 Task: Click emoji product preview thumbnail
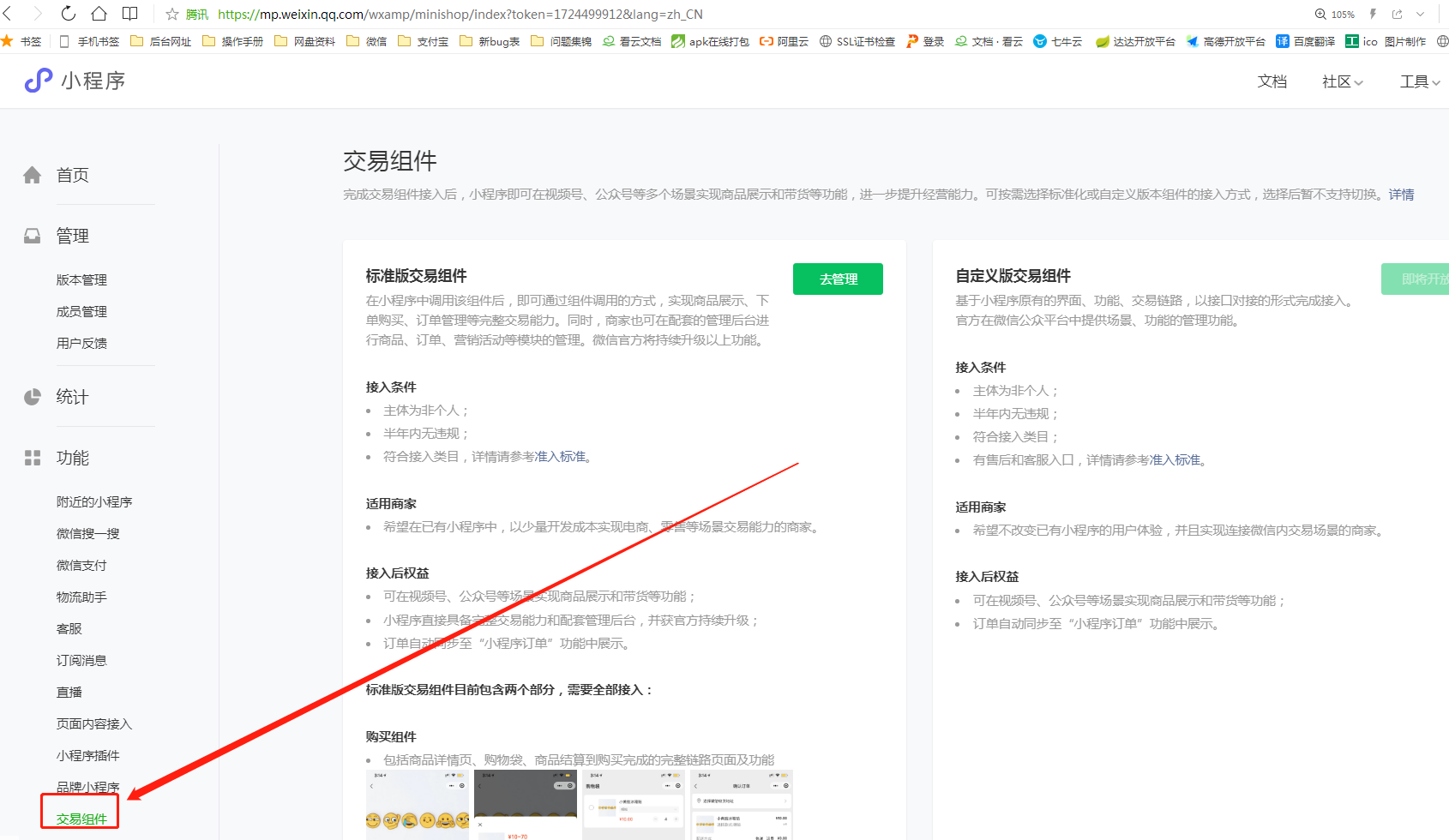[418, 805]
